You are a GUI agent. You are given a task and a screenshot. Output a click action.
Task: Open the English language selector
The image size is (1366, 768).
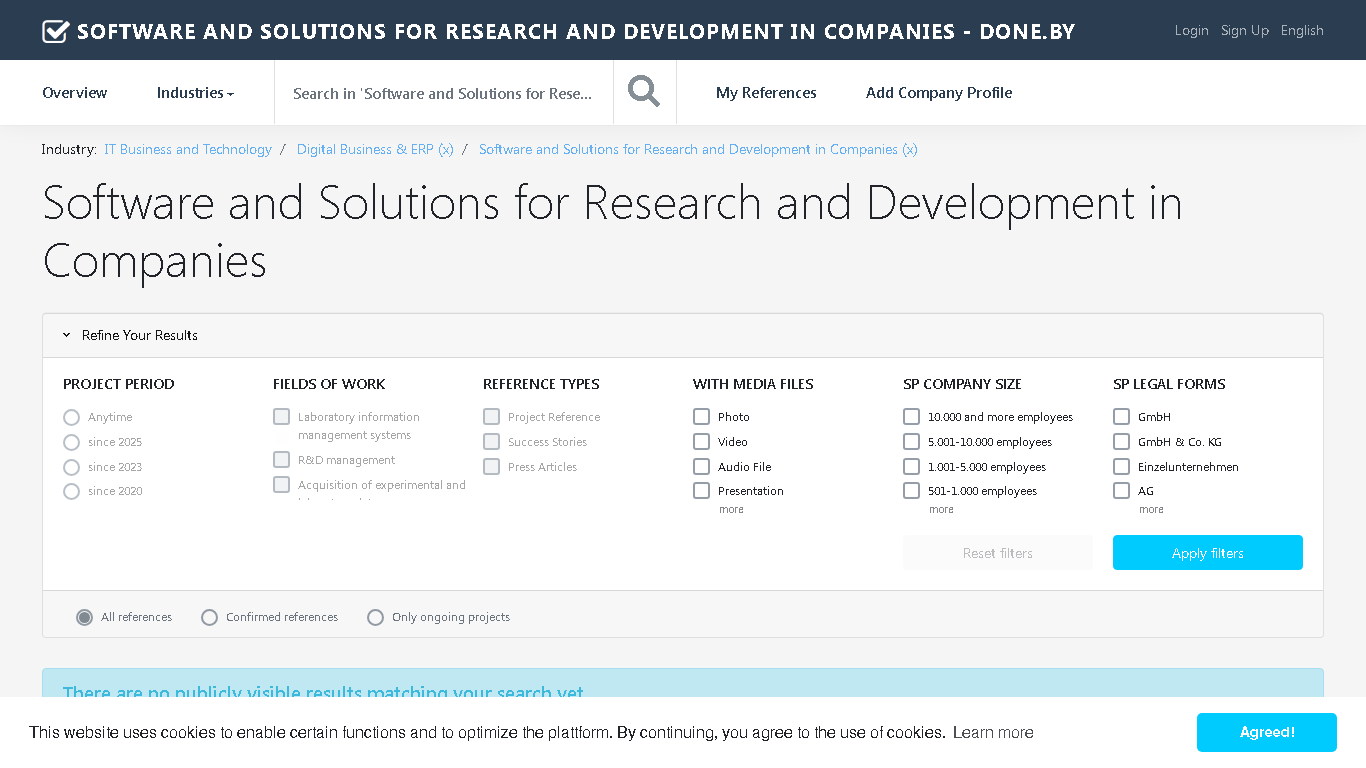click(1302, 31)
